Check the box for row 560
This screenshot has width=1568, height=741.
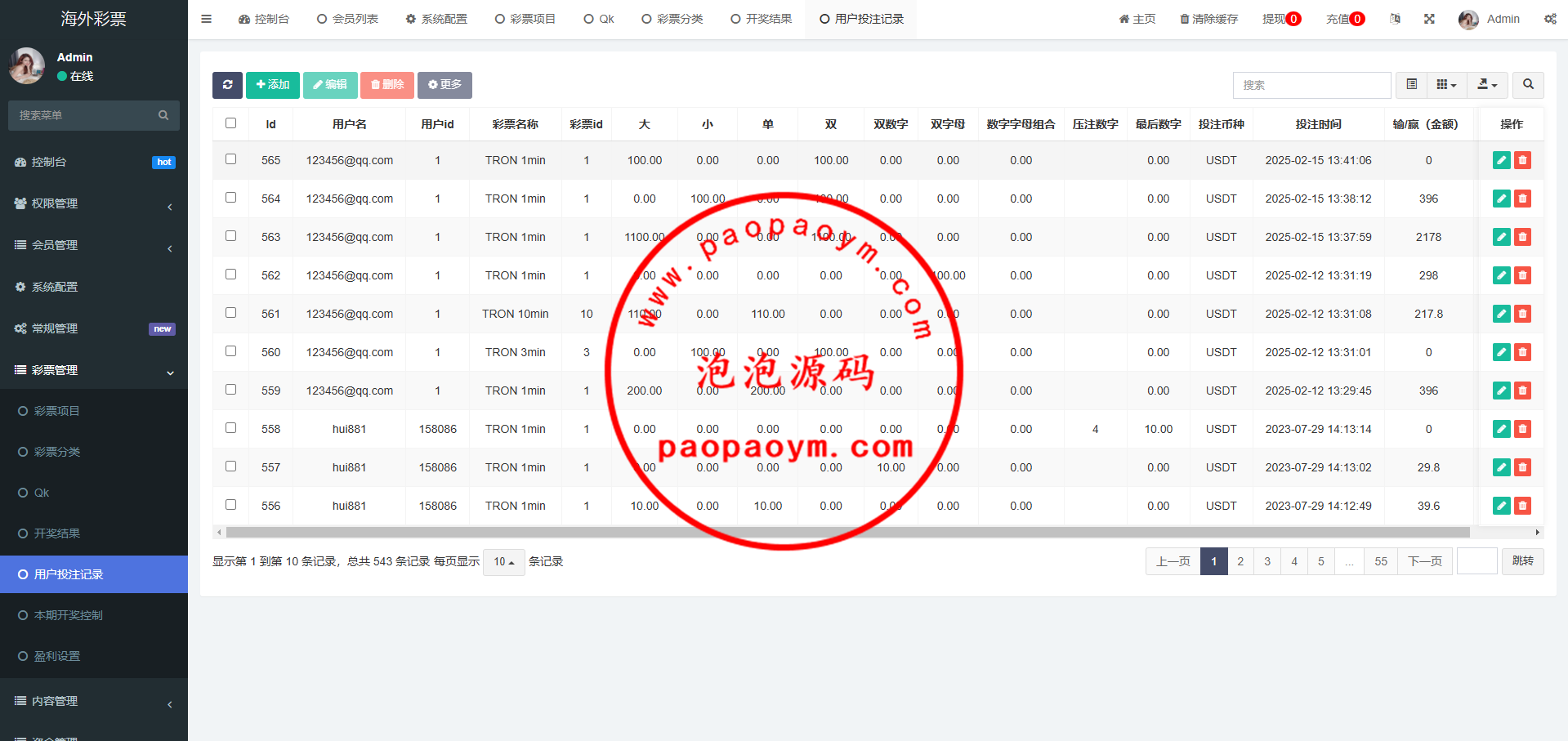[x=230, y=351]
